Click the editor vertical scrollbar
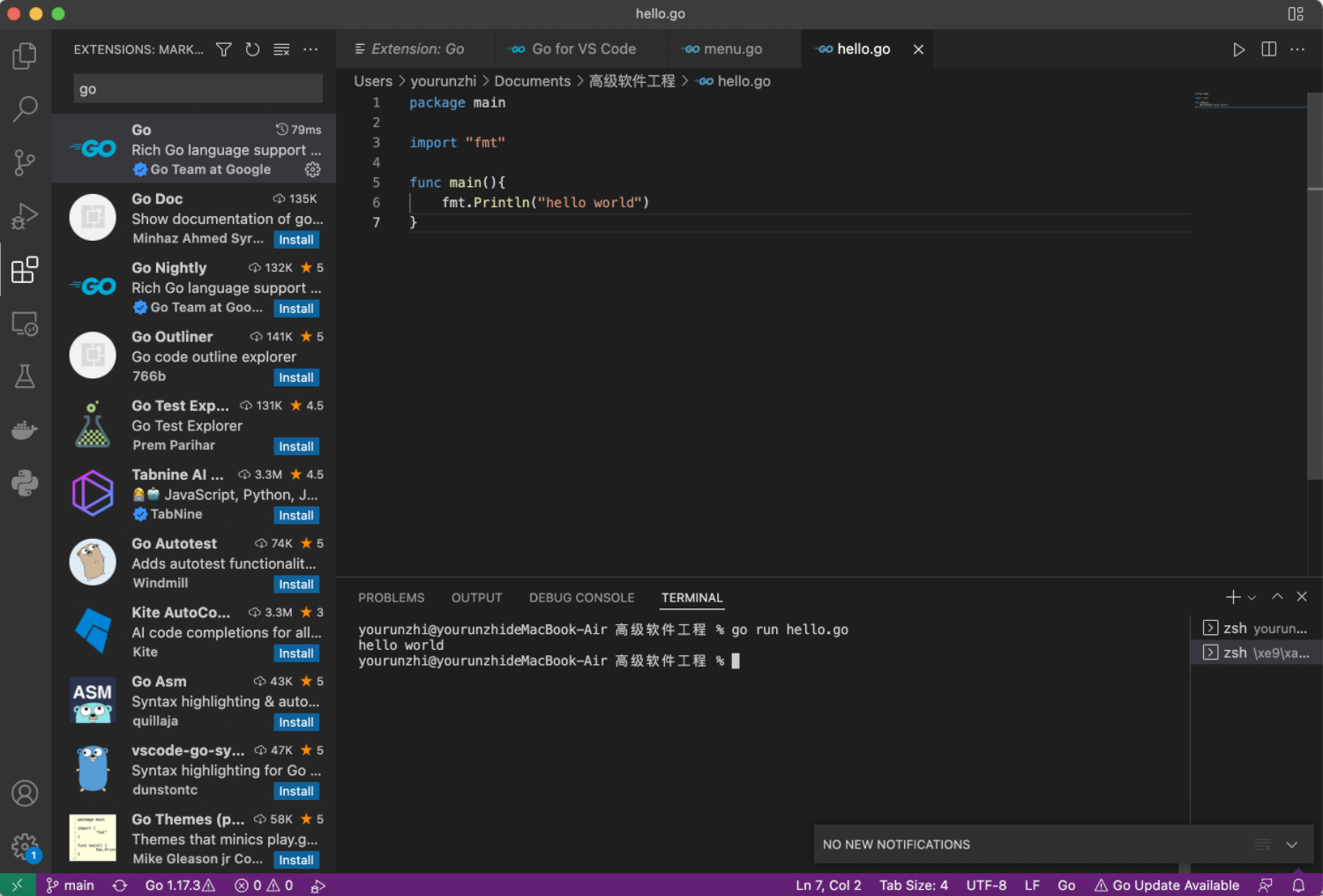Image resolution: width=1323 pixels, height=896 pixels. tap(1315, 286)
